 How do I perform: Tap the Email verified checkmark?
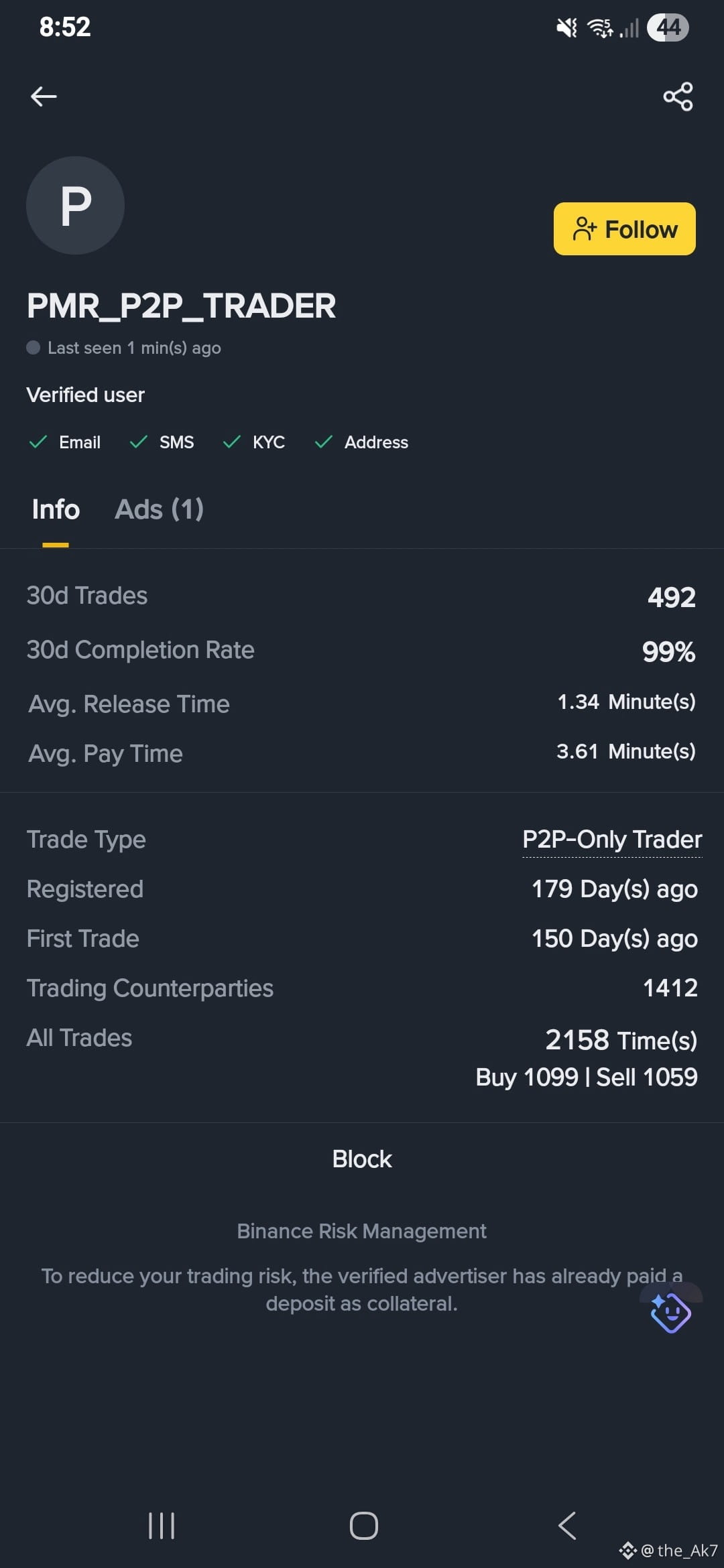pyautogui.click(x=38, y=442)
